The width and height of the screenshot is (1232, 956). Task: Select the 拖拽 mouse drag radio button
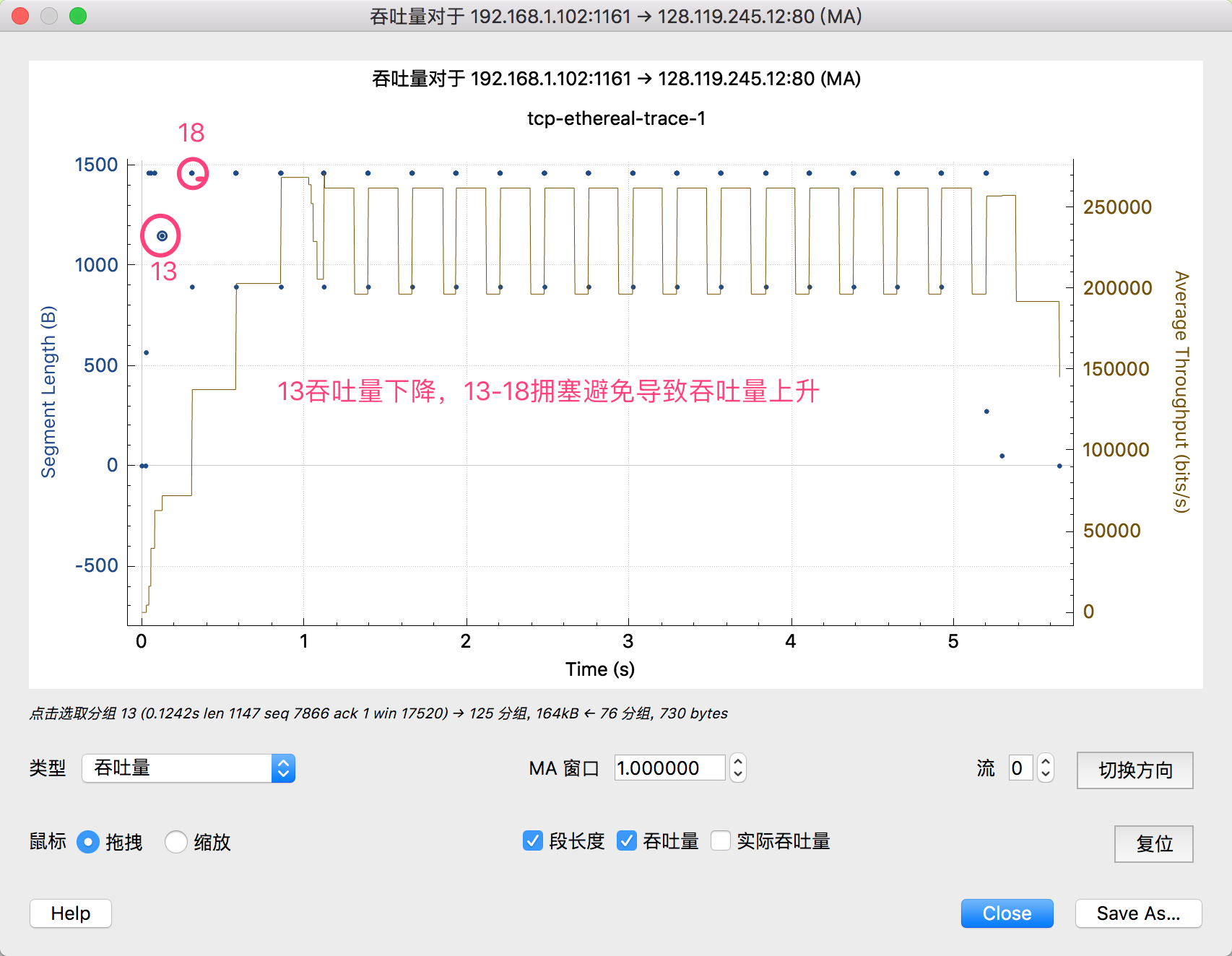coord(88,842)
